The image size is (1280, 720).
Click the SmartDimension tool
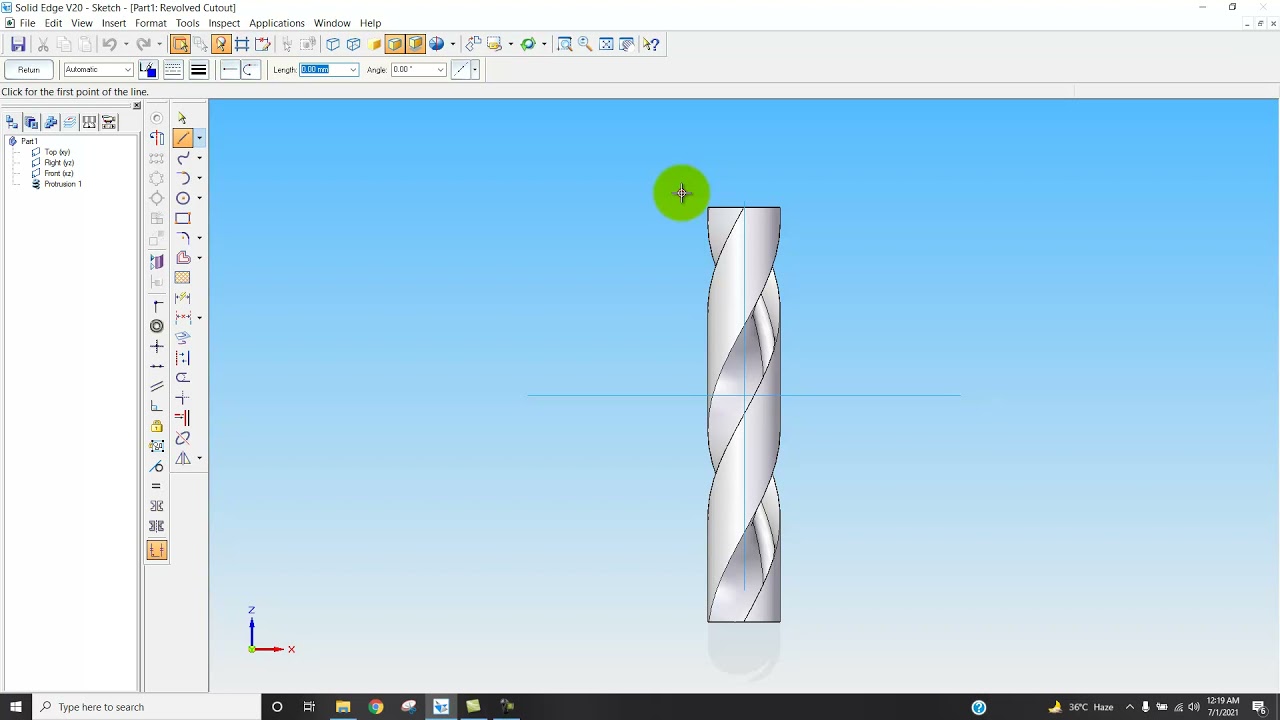(183, 298)
